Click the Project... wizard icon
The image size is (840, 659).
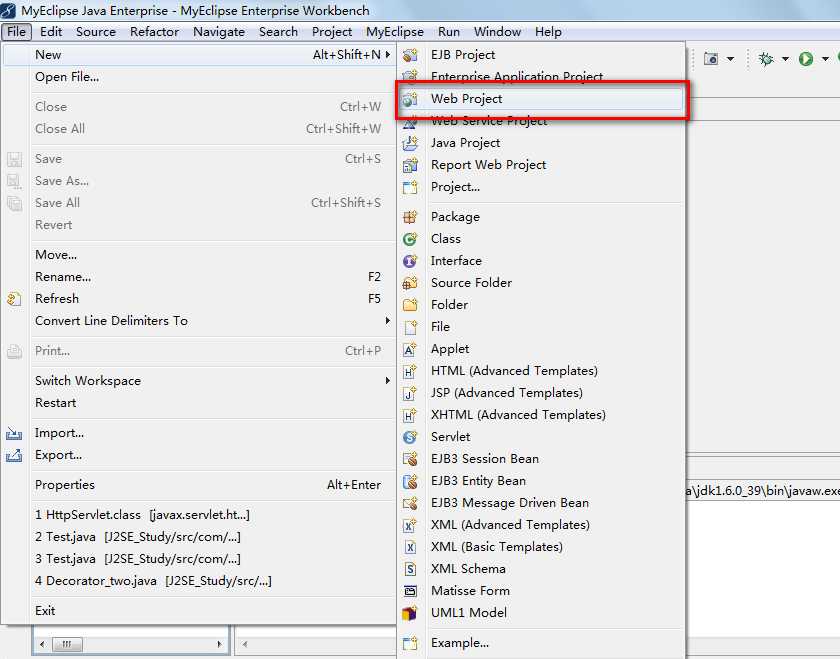pos(410,187)
